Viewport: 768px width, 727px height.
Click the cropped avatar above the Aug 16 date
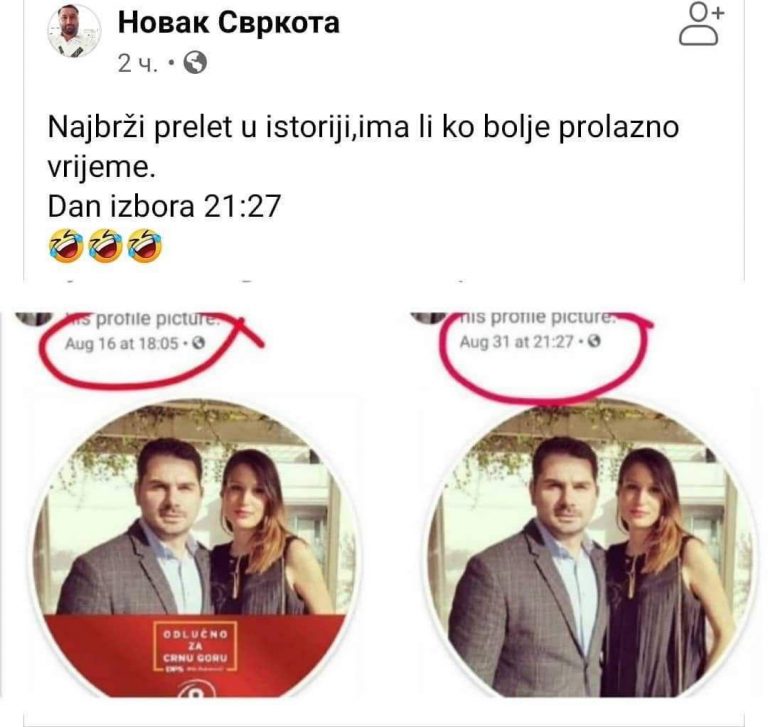[x=34, y=317]
